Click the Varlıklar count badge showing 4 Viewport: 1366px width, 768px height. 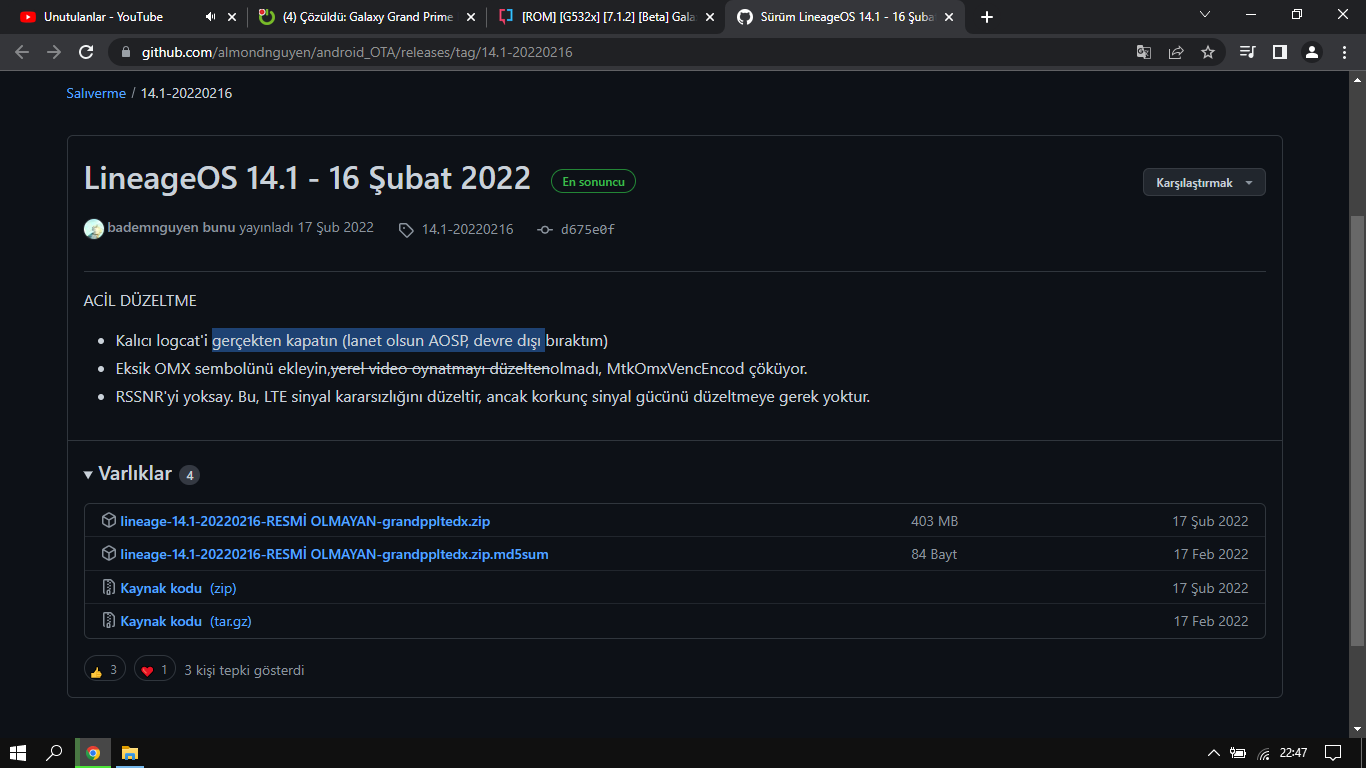[x=189, y=475]
